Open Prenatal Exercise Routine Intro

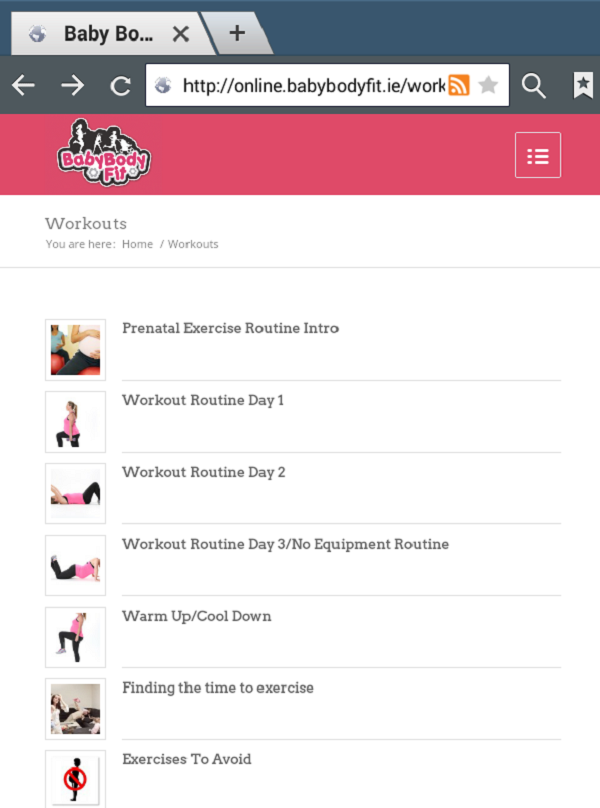(x=230, y=328)
